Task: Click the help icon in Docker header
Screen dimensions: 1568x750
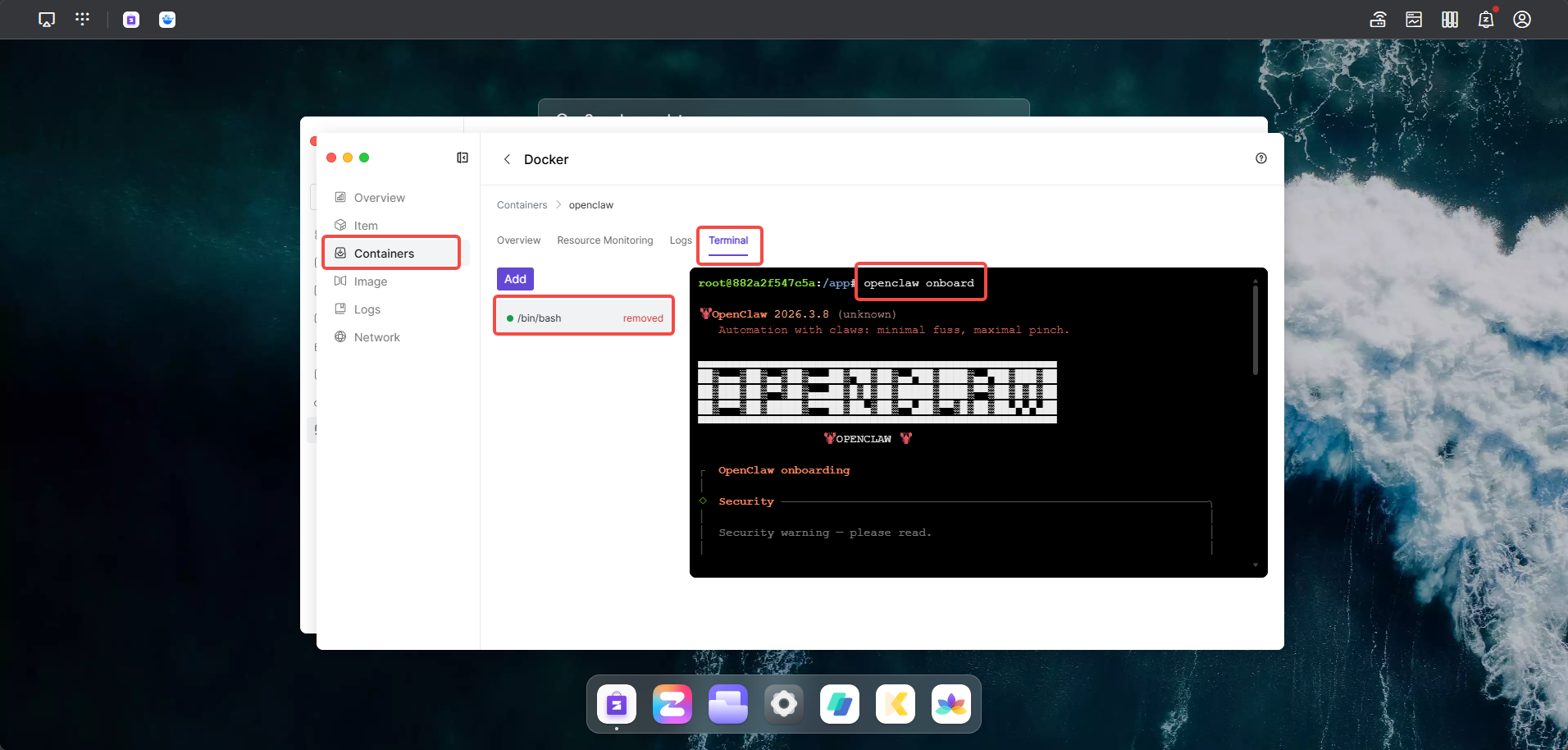Action: point(1260,158)
